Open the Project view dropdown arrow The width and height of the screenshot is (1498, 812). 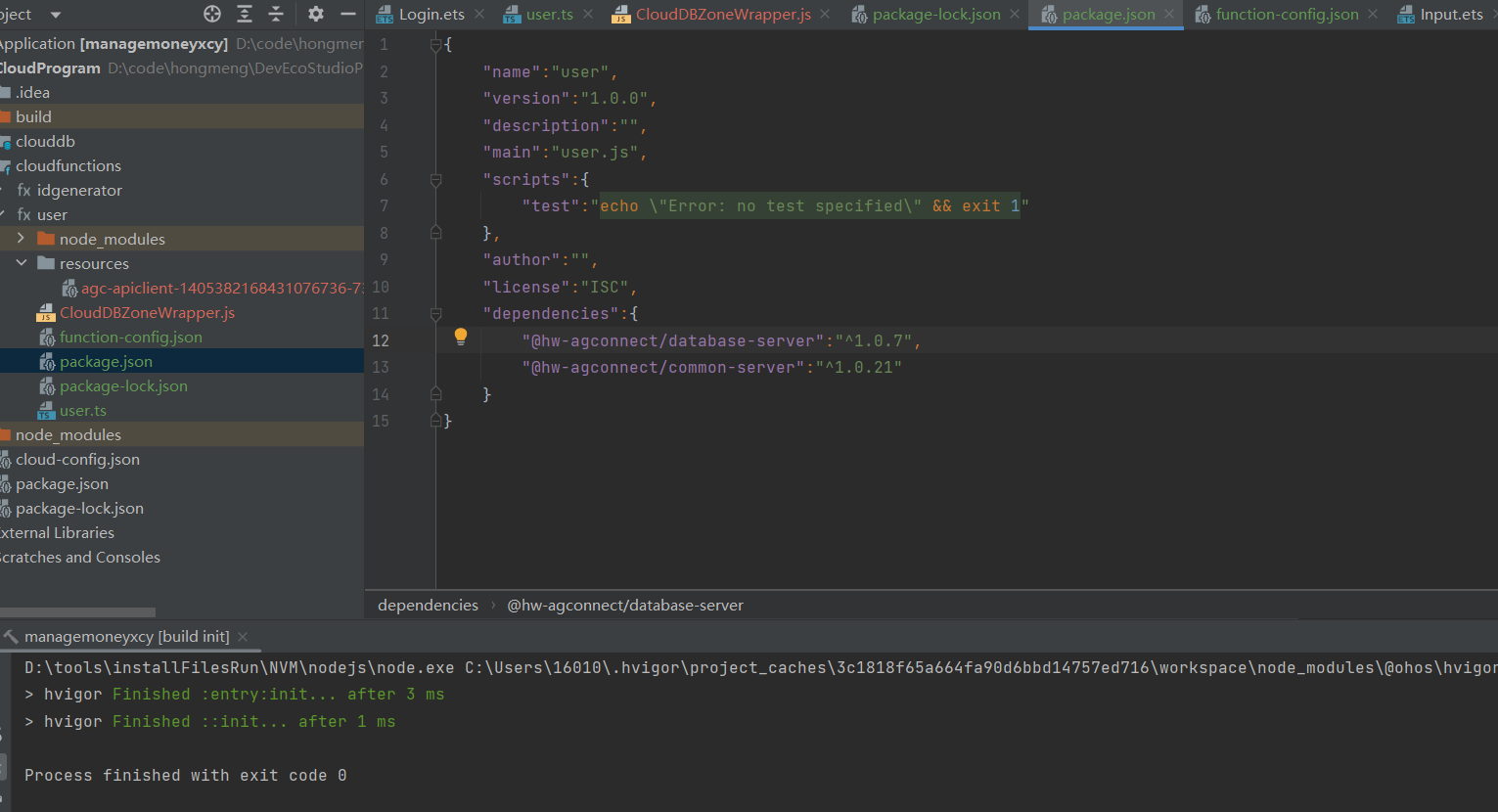55,15
